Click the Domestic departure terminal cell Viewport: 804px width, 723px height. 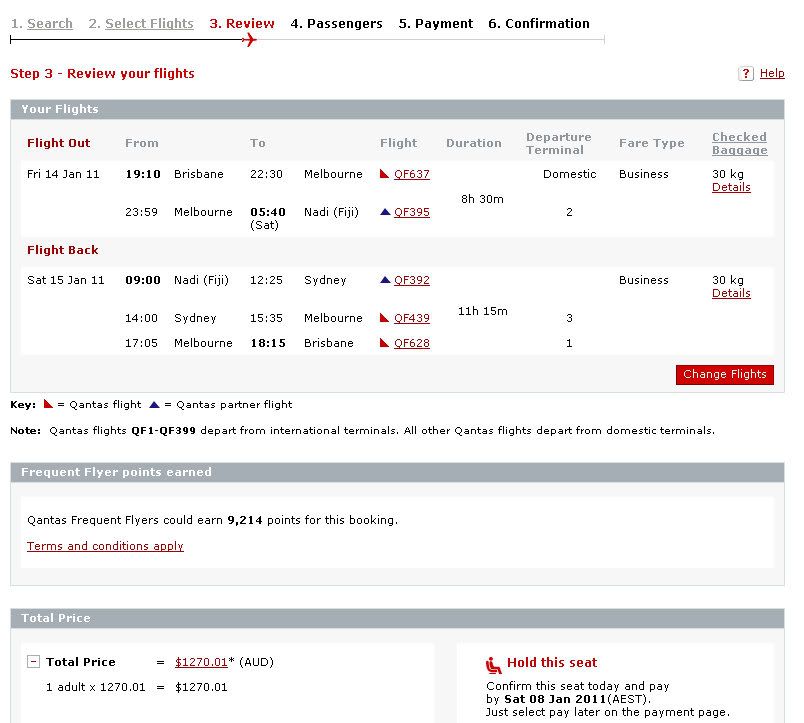coord(569,174)
